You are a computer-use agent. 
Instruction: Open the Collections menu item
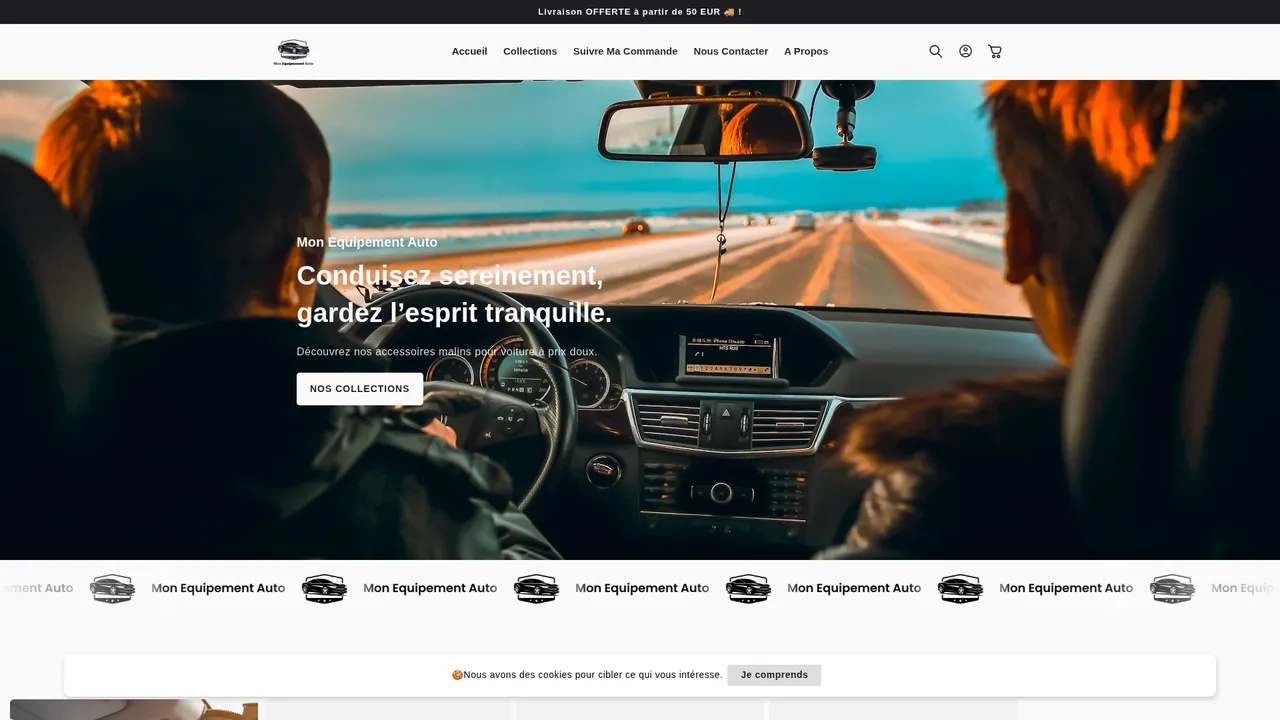click(x=530, y=51)
